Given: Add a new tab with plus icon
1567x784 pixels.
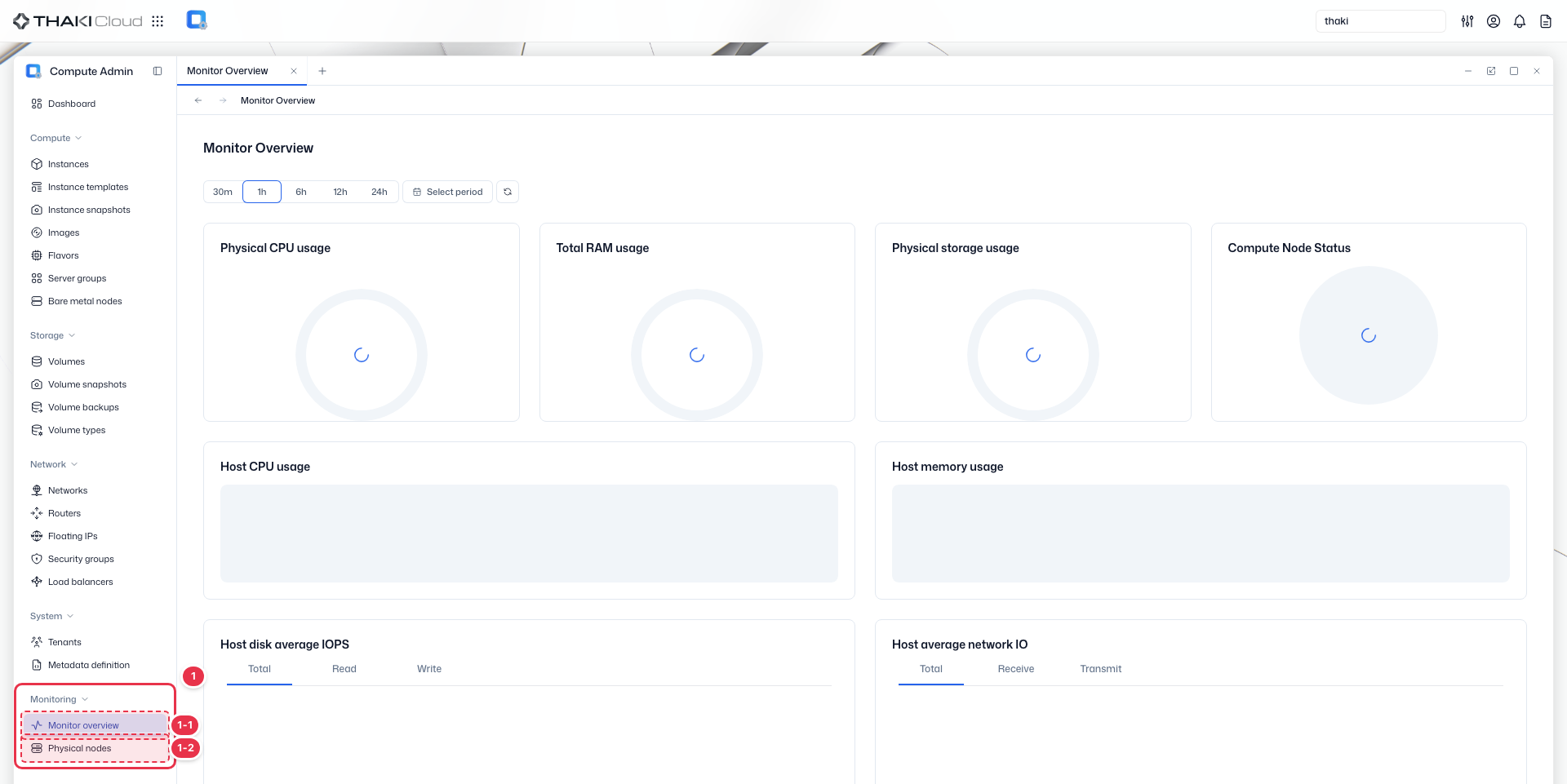Looking at the screenshot, I should (322, 71).
